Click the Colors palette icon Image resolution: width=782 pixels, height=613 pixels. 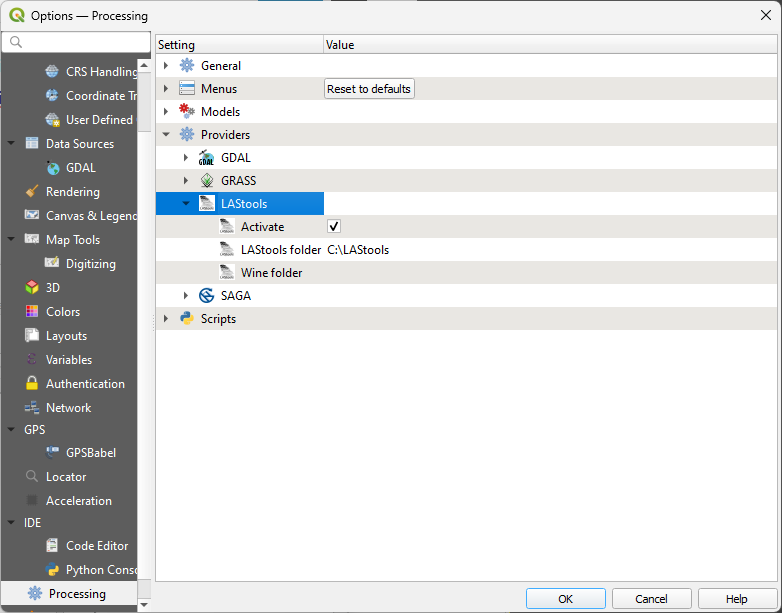click(x=32, y=311)
